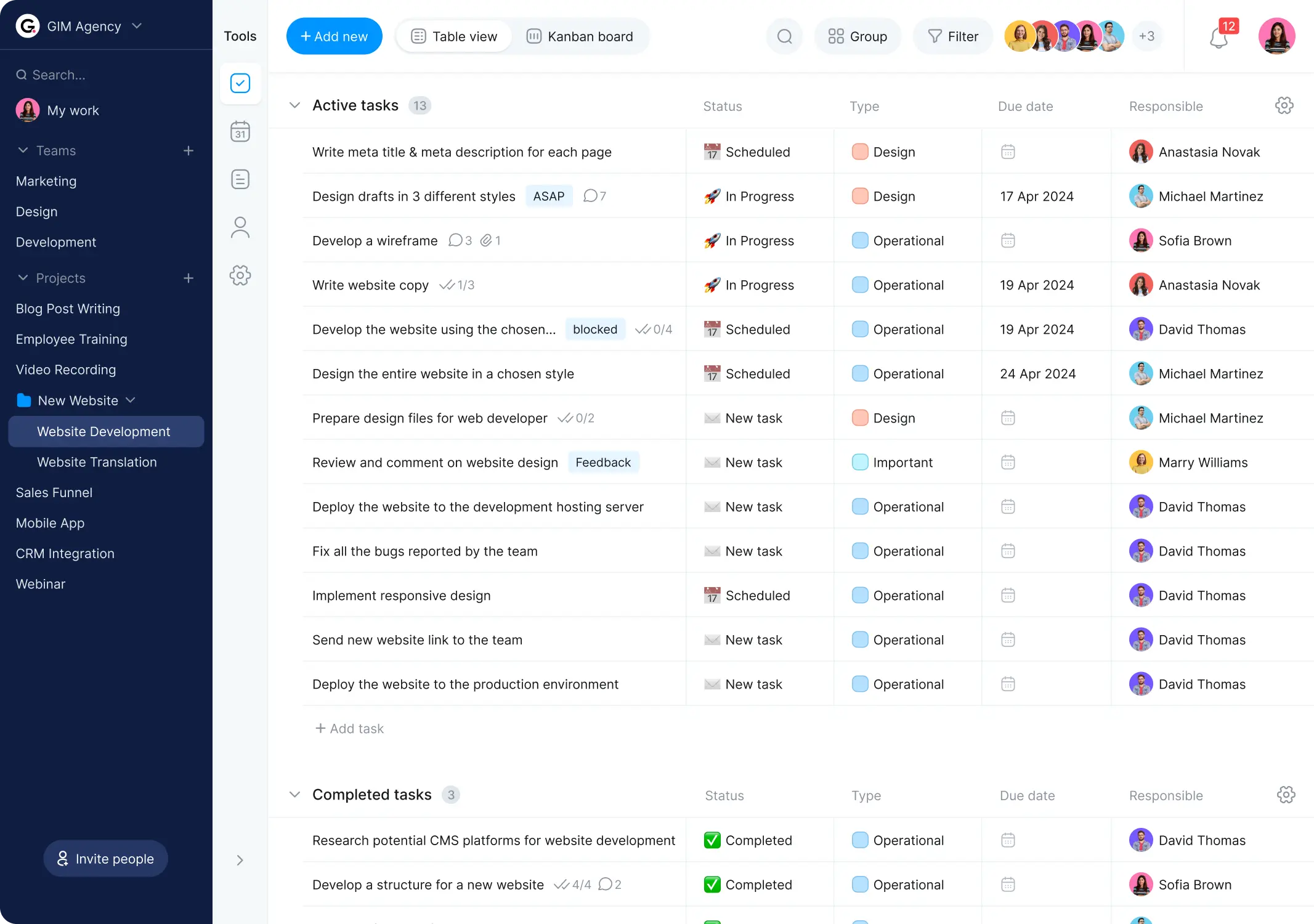Open the Blog Post Writing project

coord(68,309)
